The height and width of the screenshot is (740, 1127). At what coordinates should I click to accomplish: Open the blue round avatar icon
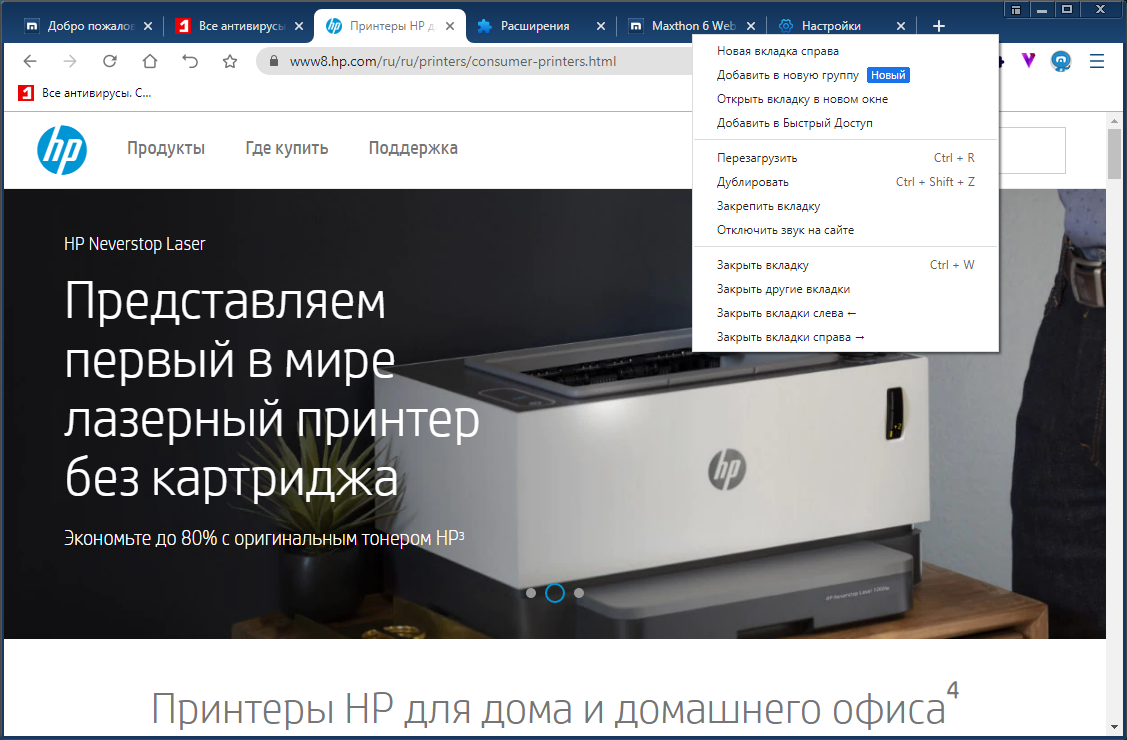click(x=1061, y=61)
